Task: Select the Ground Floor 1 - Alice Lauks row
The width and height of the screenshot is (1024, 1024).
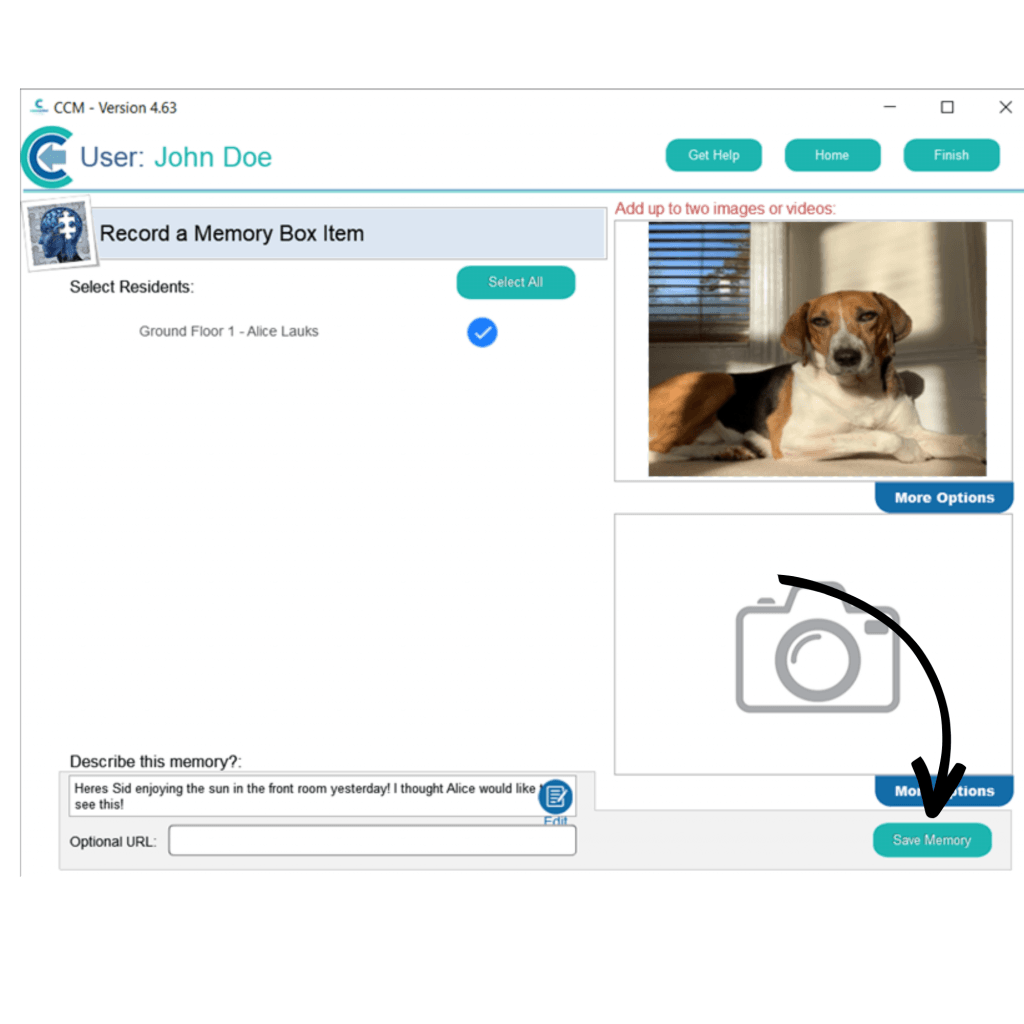Action: point(229,332)
